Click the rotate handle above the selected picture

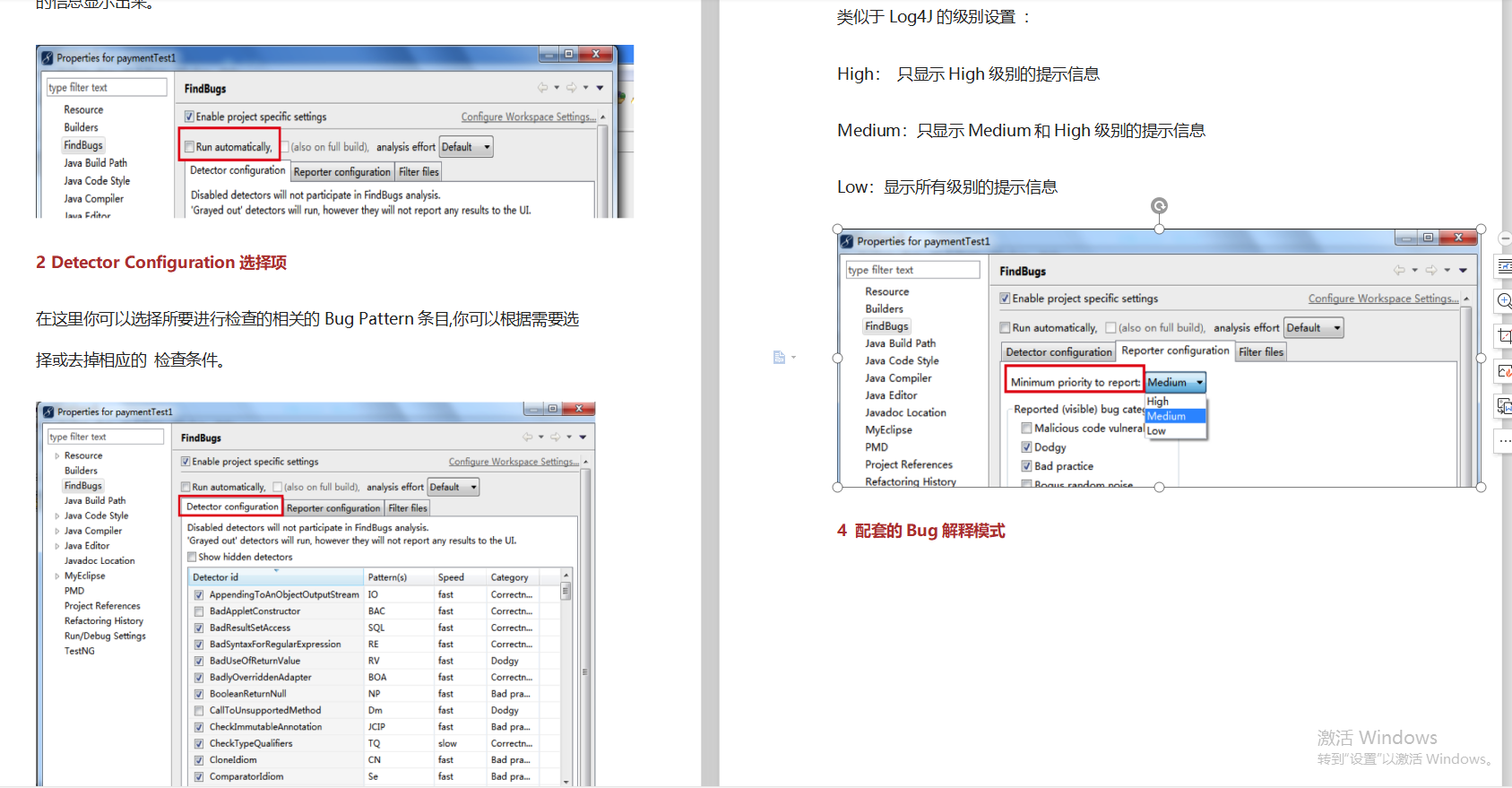coord(1159,206)
